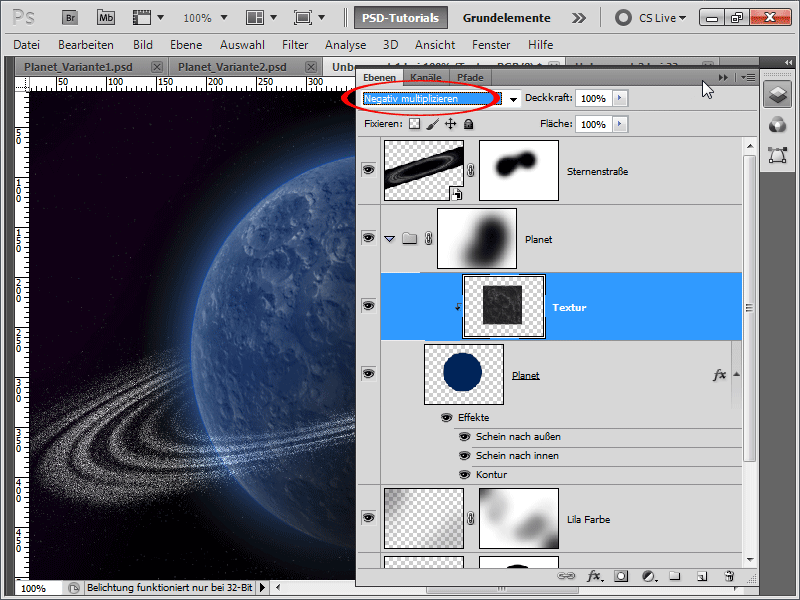Hide the Schein nach innen effect

(464, 456)
